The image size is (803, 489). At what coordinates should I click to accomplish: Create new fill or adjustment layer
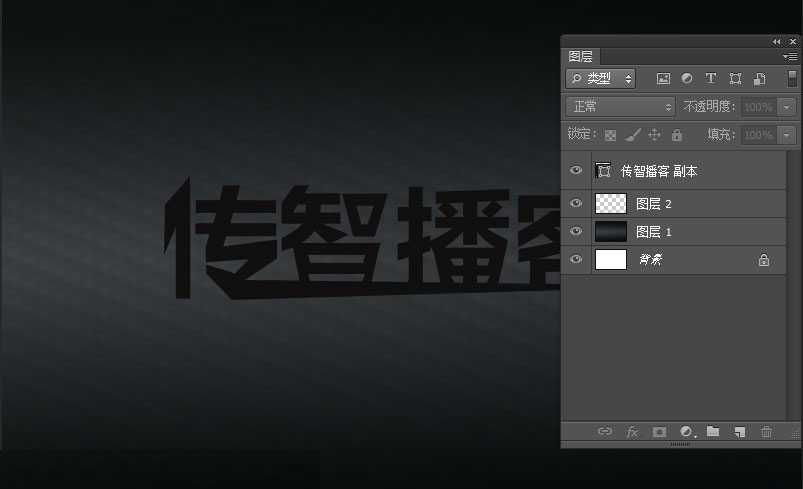pos(688,432)
